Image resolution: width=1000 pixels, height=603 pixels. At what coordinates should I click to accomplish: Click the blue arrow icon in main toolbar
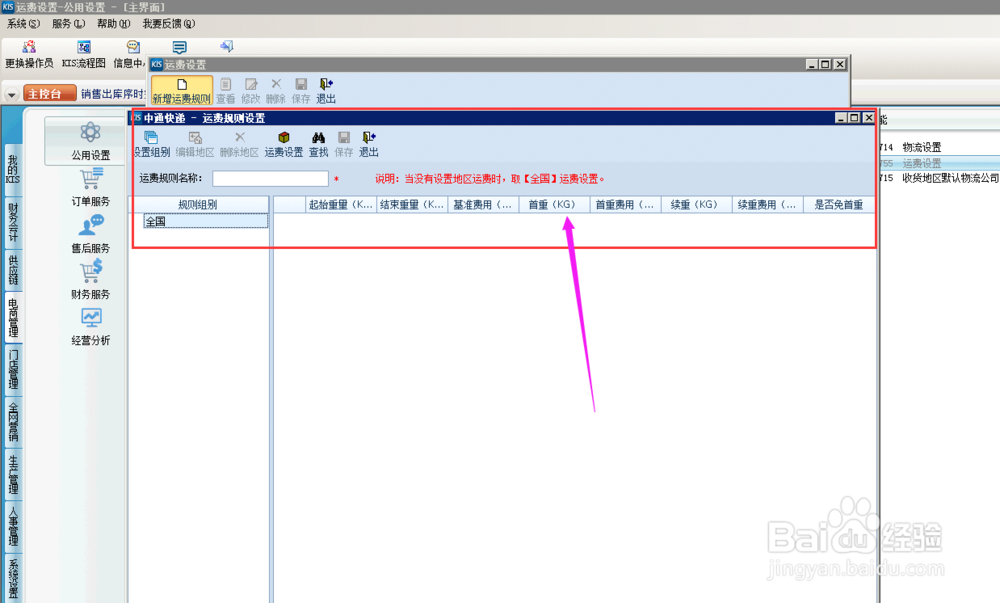tap(226, 47)
